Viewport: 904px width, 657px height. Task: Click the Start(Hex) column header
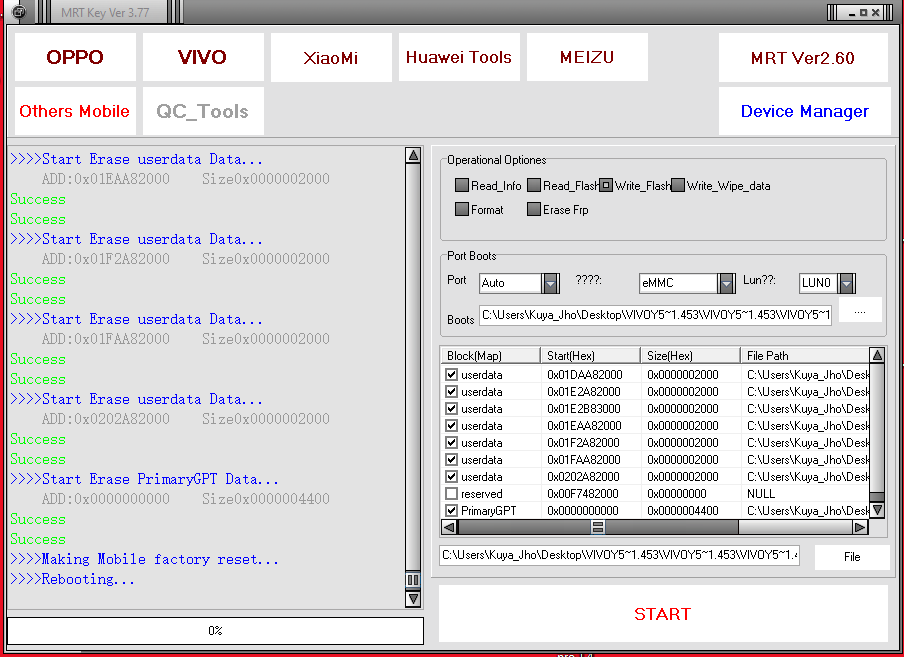pos(590,356)
